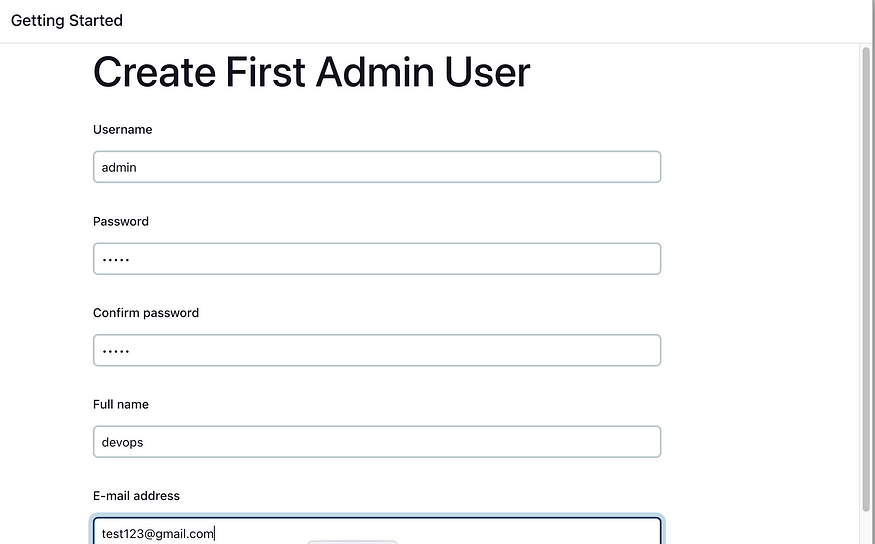Click the masked dots in Confirm password

point(116,352)
